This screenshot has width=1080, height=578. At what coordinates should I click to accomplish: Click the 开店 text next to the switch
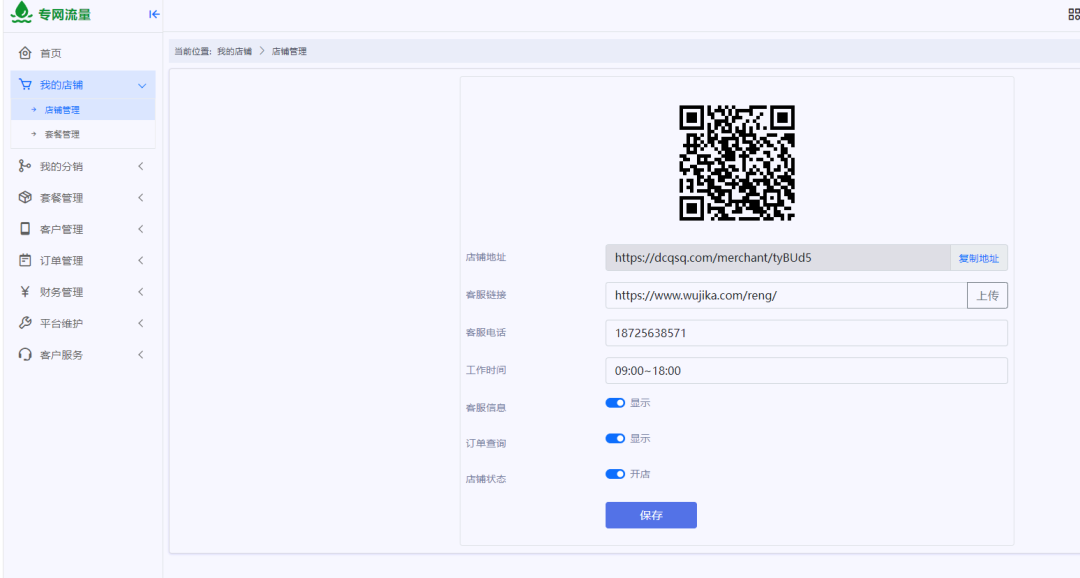pos(640,474)
